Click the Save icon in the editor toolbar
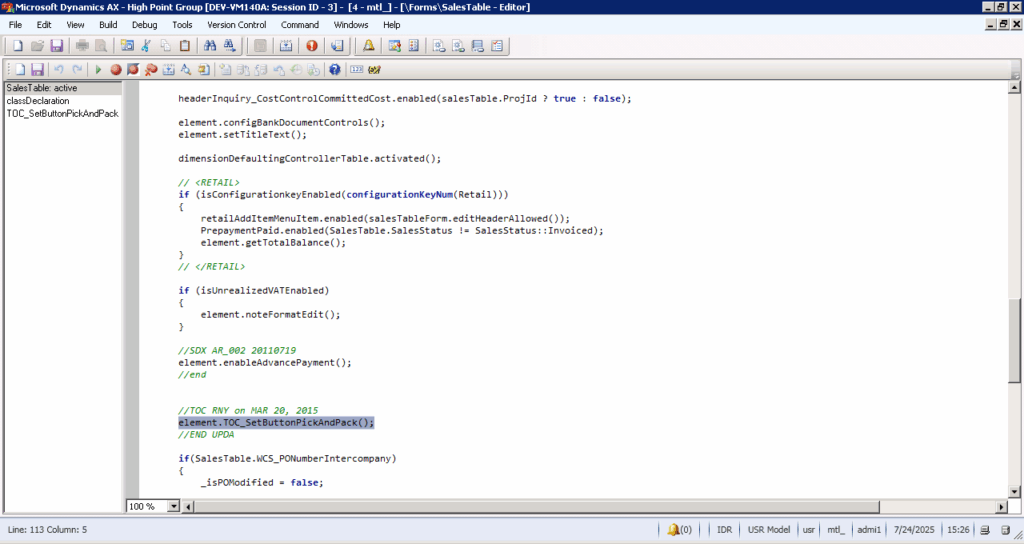1024x544 pixels. [x=37, y=69]
